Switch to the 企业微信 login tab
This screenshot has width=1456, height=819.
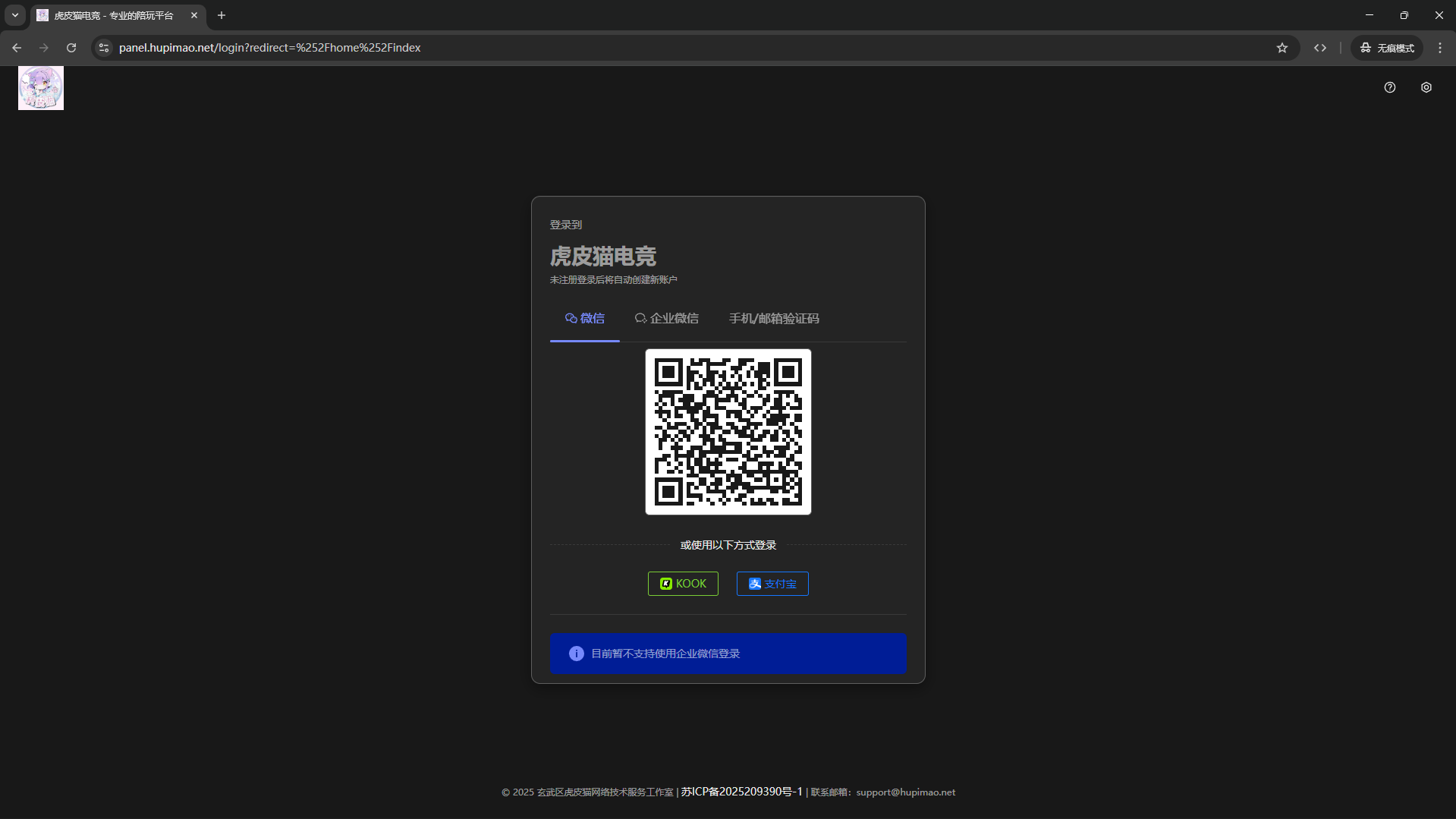666,319
